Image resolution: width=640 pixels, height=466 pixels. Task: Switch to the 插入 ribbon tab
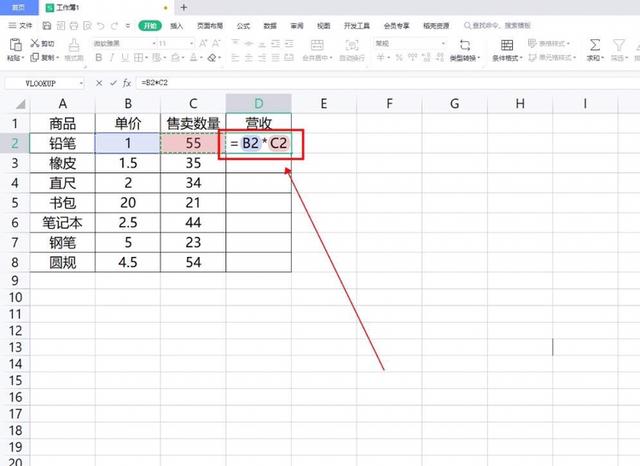coord(177,26)
